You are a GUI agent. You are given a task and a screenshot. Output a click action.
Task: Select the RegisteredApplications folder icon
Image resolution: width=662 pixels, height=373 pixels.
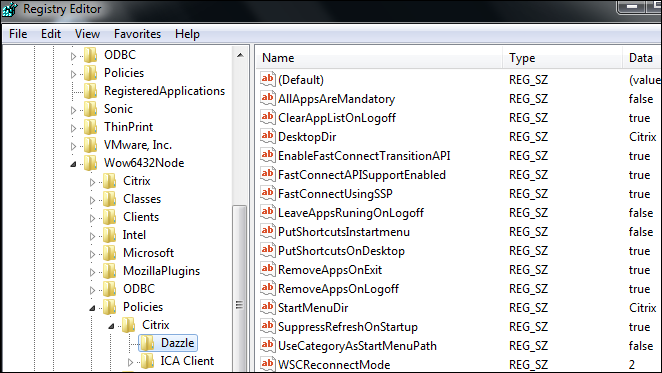pos(90,91)
